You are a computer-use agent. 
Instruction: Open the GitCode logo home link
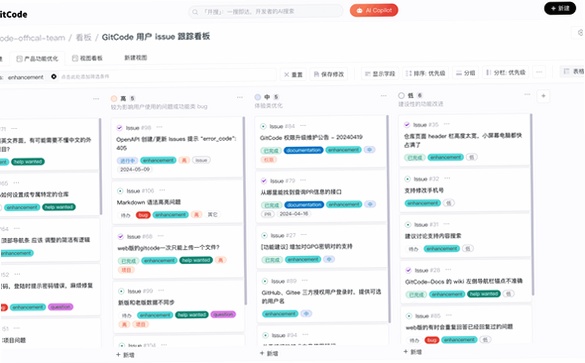click(13, 15)
